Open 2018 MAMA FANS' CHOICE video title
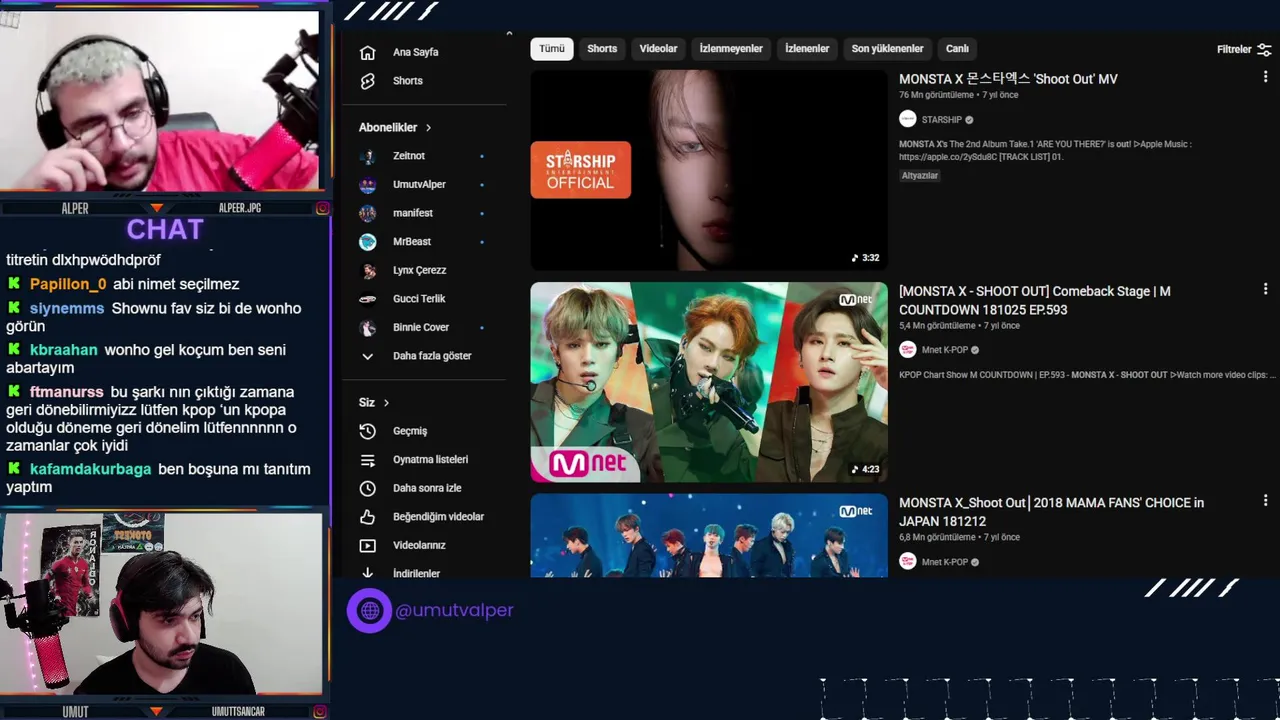The image size is (1280, 720). point(1051,512)
